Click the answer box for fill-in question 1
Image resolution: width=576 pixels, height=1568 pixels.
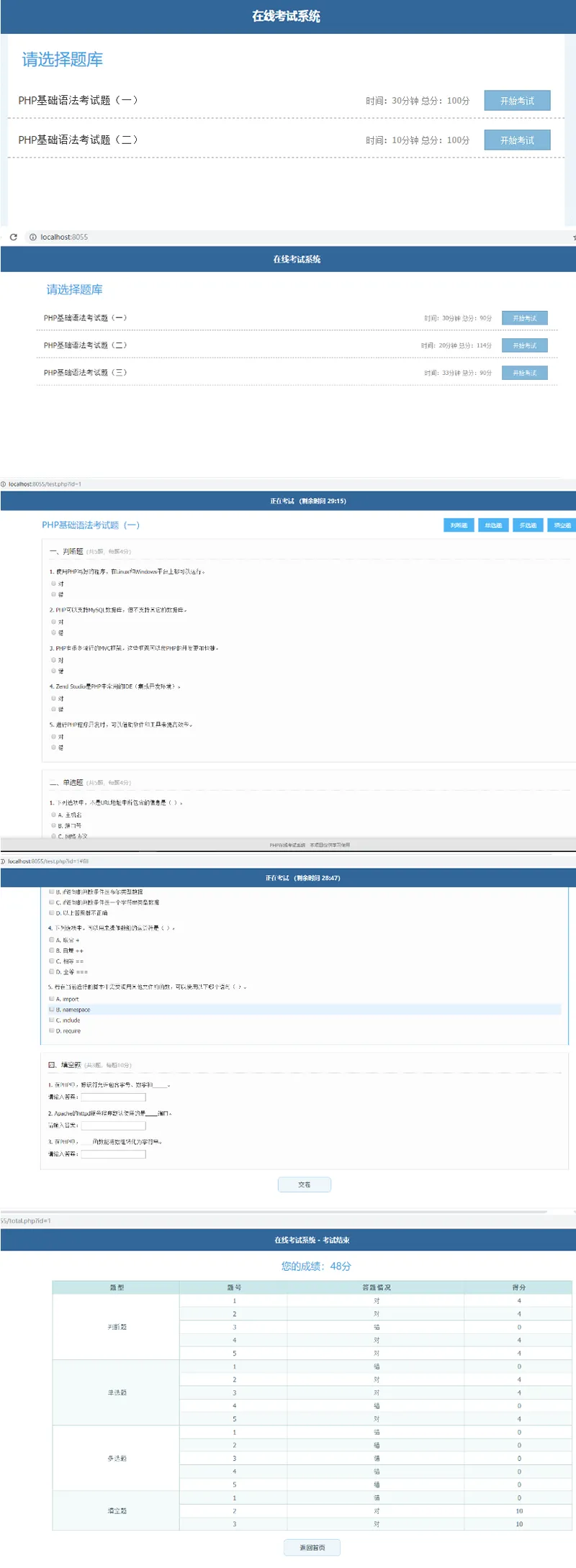coord(113,1097)
